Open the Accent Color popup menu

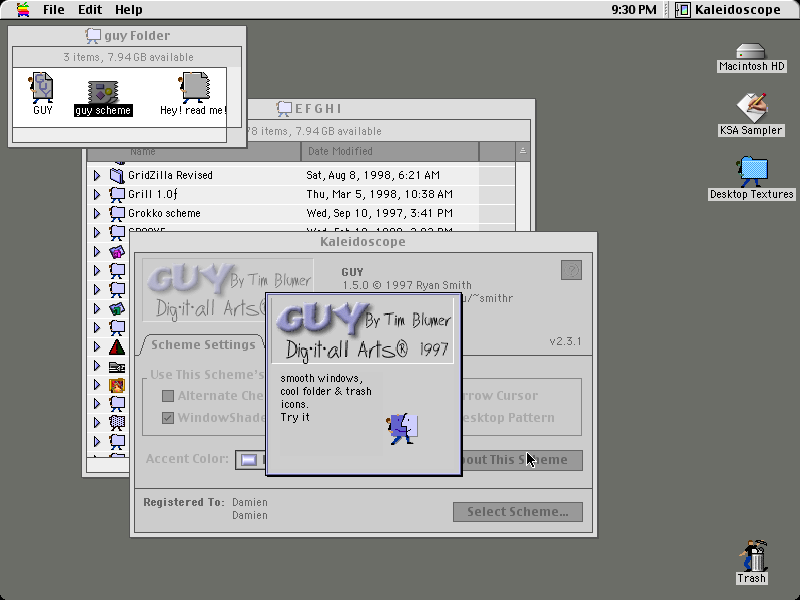(x=251, y=460)
